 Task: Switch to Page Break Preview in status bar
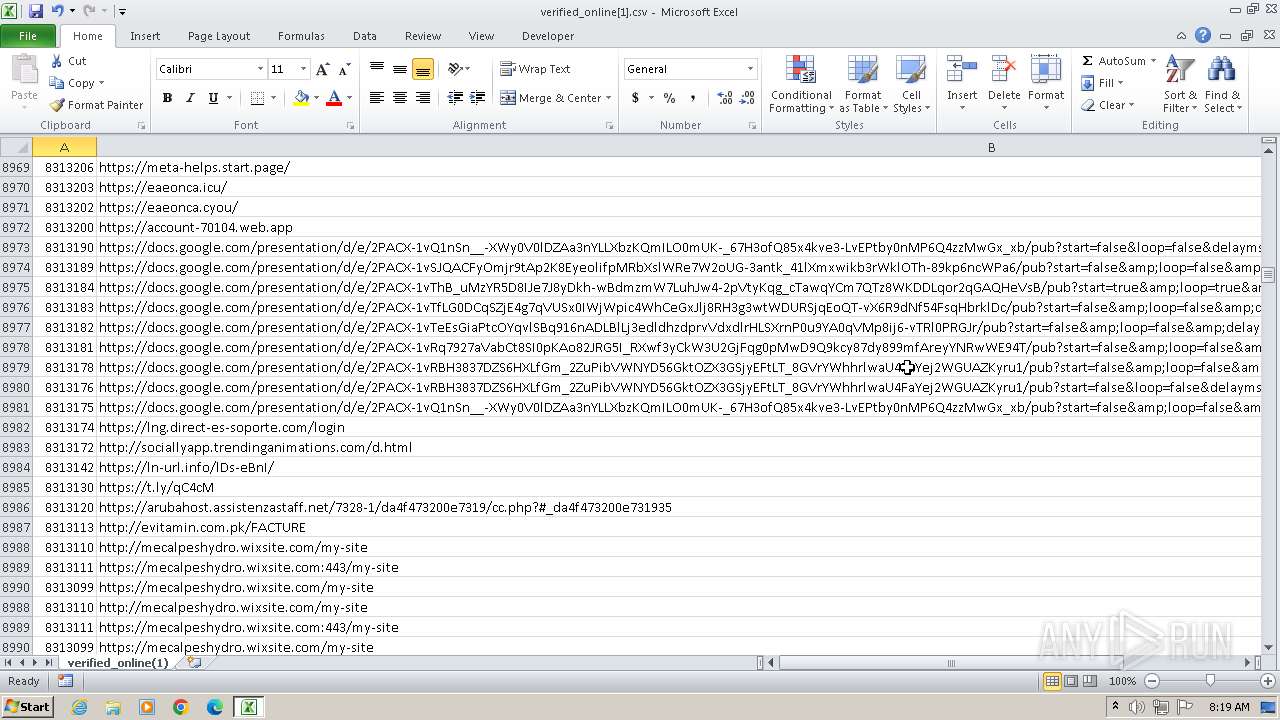1089,681
